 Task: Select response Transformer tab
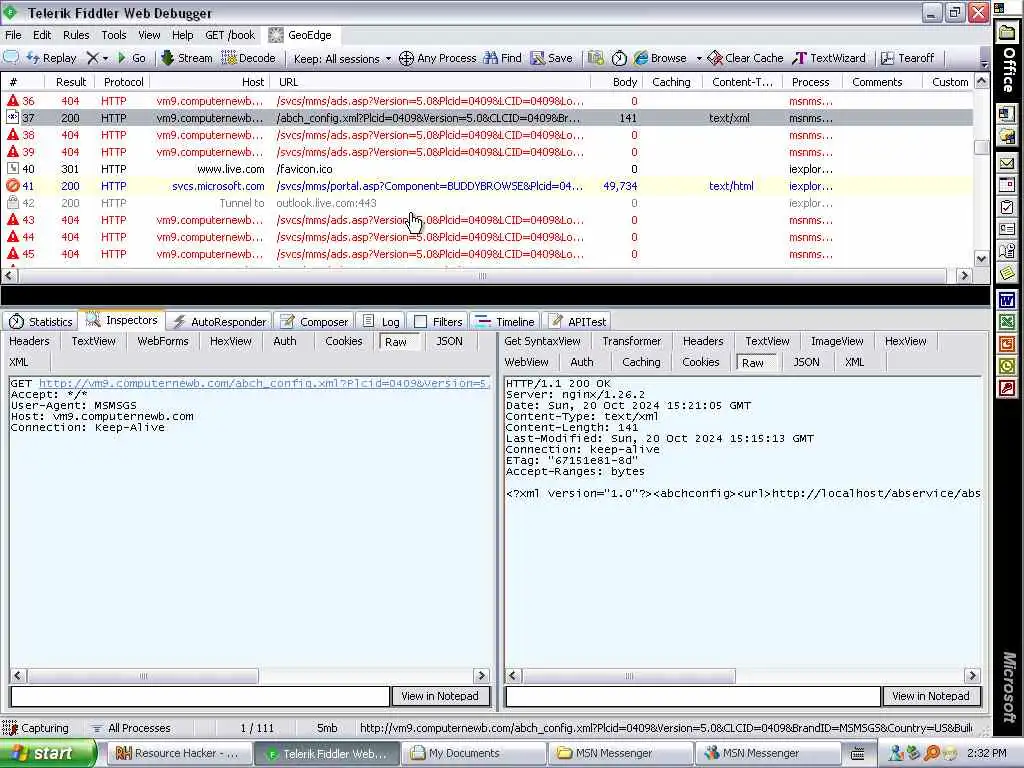tap(632, 341)
